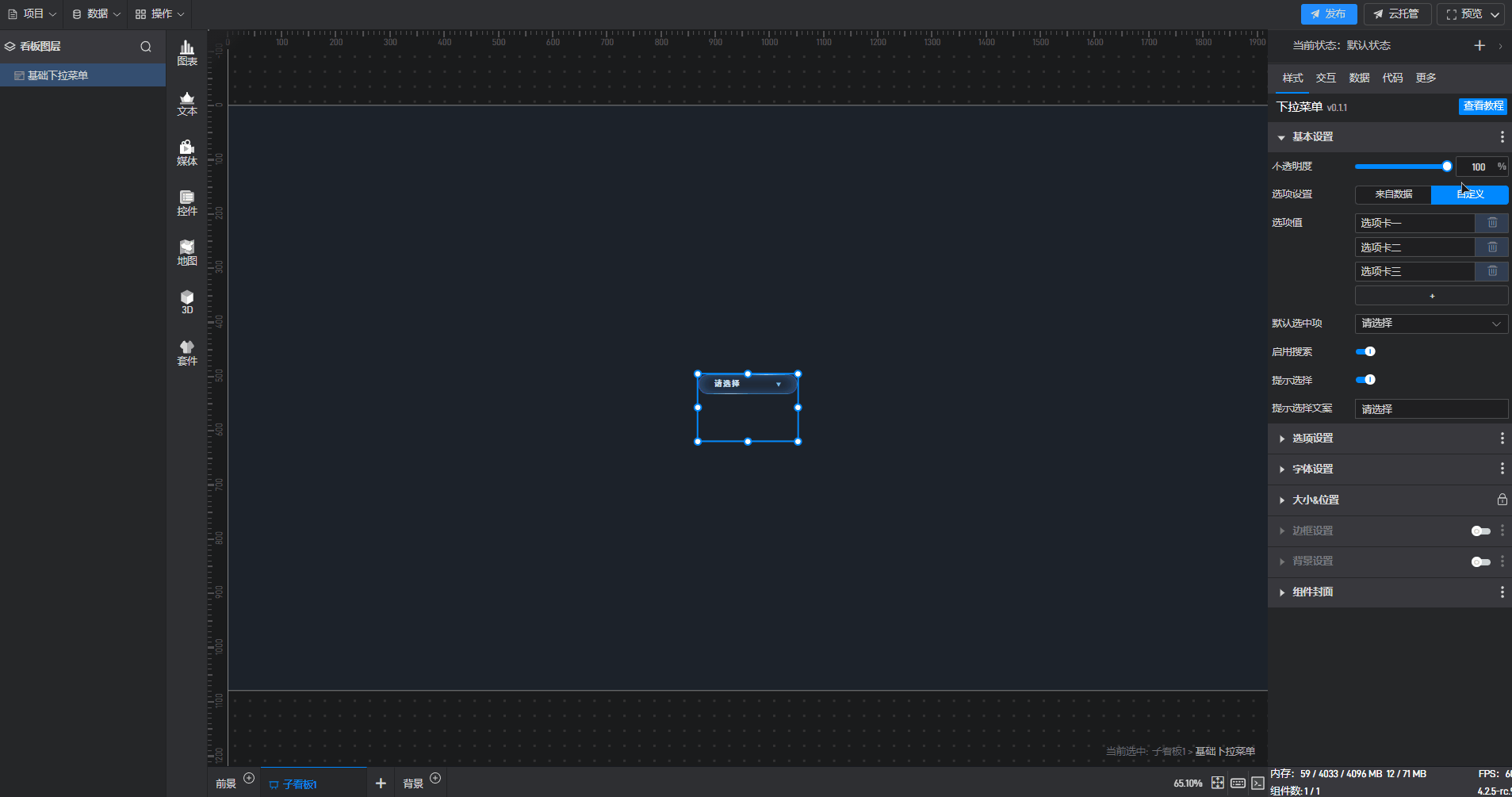1512x797 pixels.
Task: Open 组件封面 section more options menu
Action: tap(1502, 592)
